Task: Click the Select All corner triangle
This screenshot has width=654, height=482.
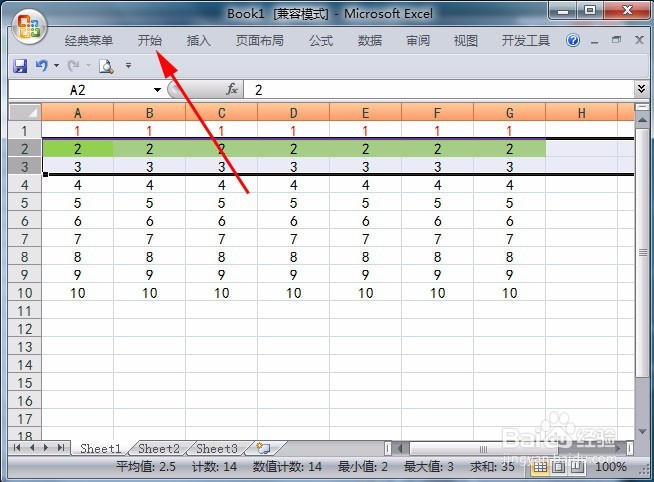Action: coord(25,112)
